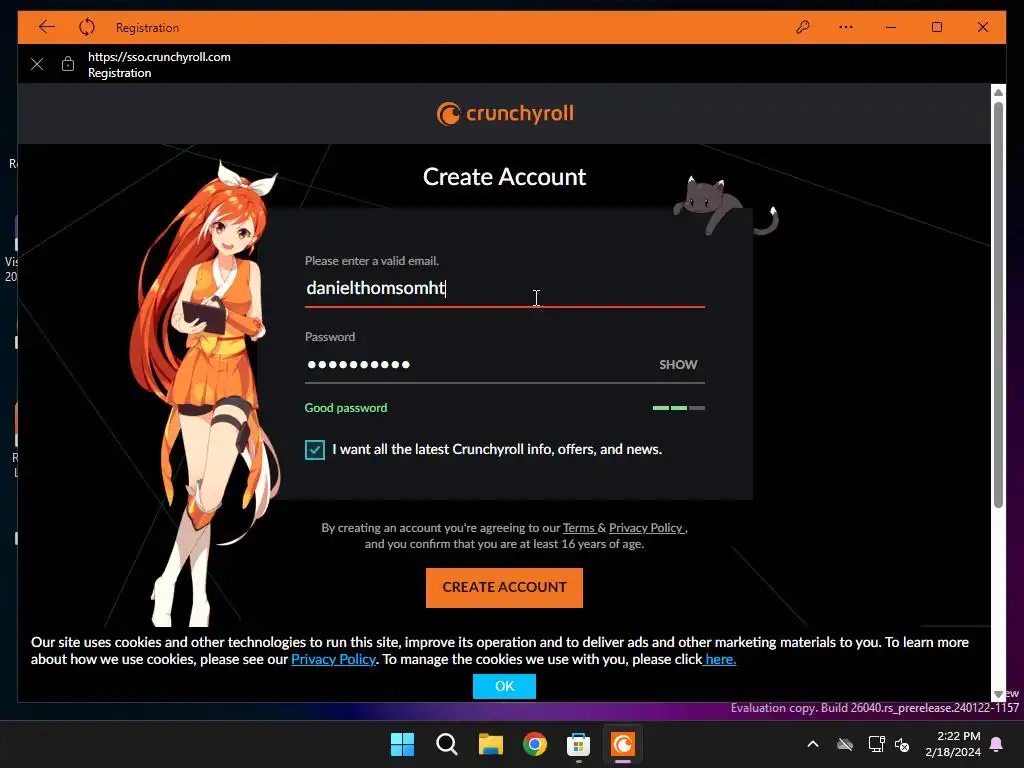The image size is (1024, 768).
Task: Close the Registration window
Action: [982, 27]
